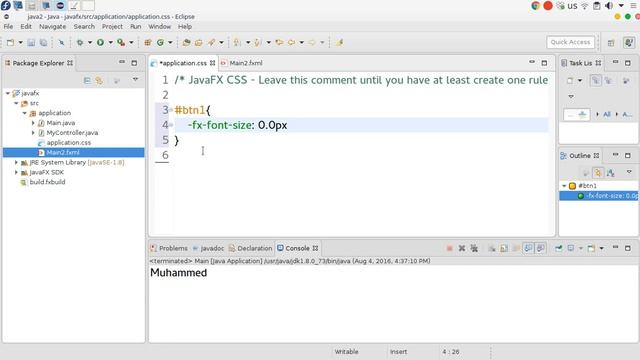
Task: Expand the Main.java tree node
Action: tap(33, 123)
